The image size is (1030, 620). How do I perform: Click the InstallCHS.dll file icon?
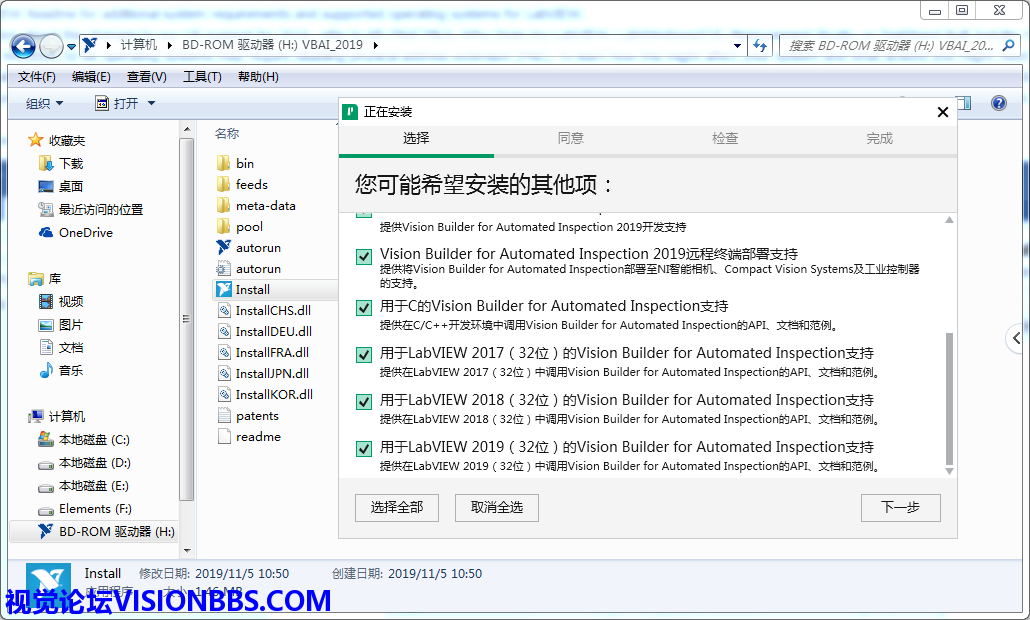coord(224,311)
